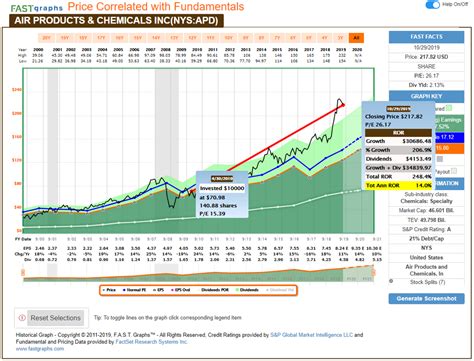The height and width of the screenshot is (361, 474).
Task: Click the GRAPH KEY header
Action: (x=426, y=96)
